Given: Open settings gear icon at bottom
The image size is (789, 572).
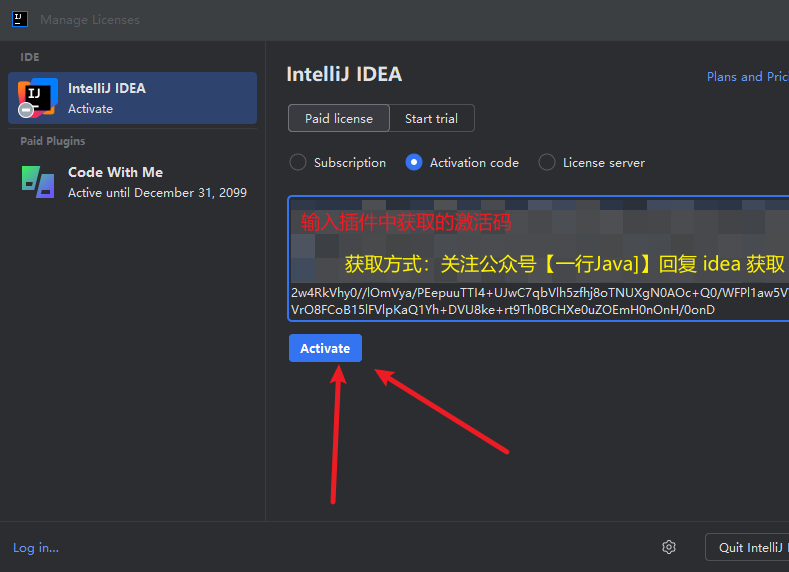Looking at the screenshot, I should point(669,547).
